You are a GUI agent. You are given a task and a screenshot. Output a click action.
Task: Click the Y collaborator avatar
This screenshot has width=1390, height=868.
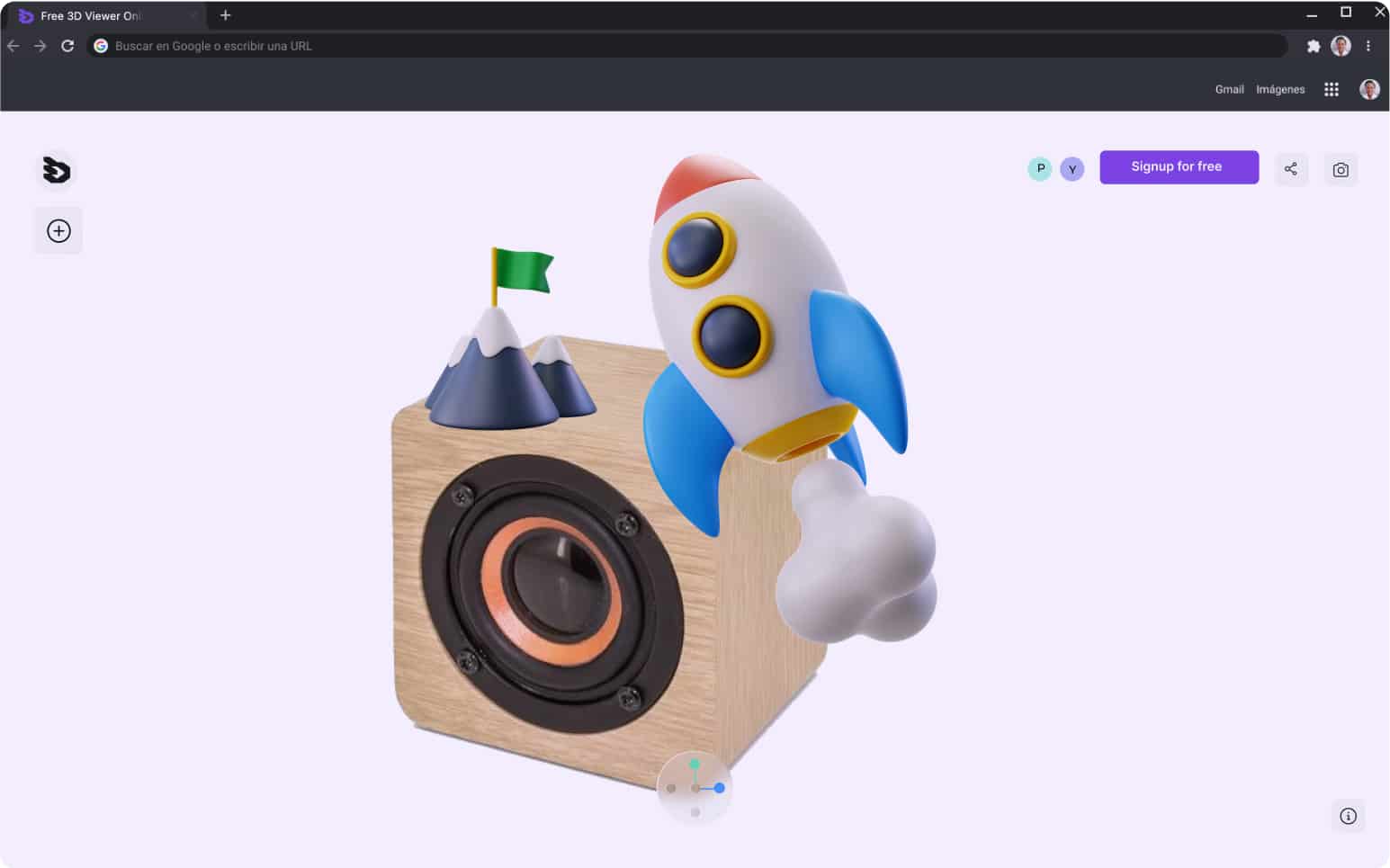tap(1072, 168)
